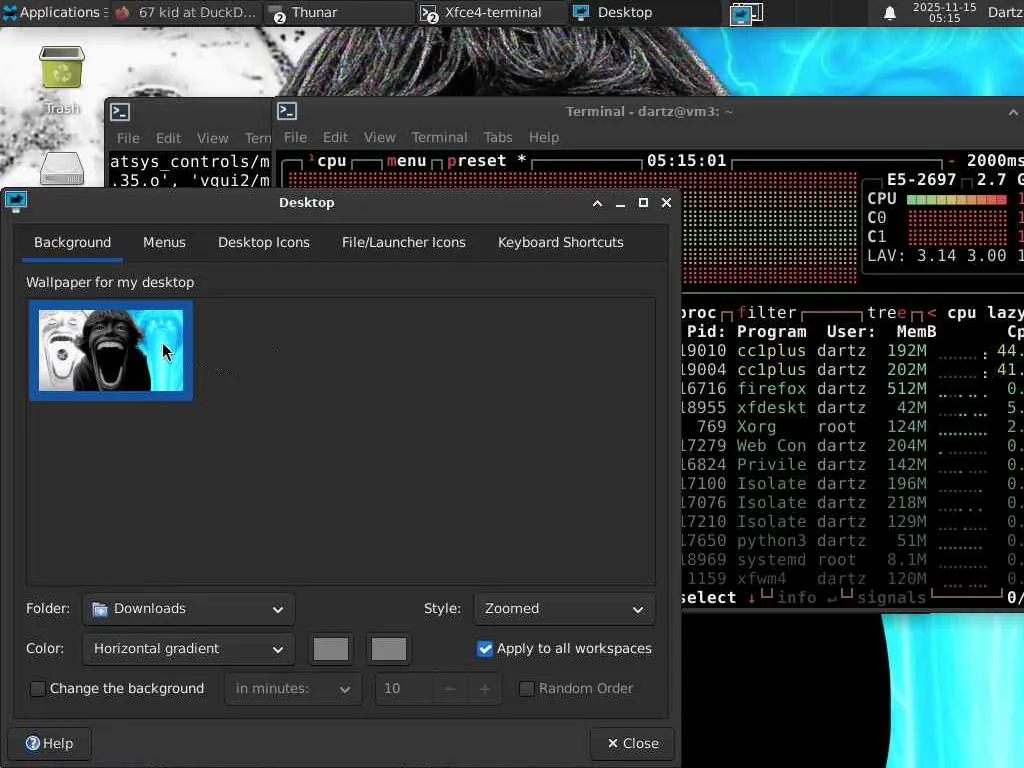Open the Edit menu in the back-left terminal window
Screen dimensions: 1024x768
[x=168, y=138]
